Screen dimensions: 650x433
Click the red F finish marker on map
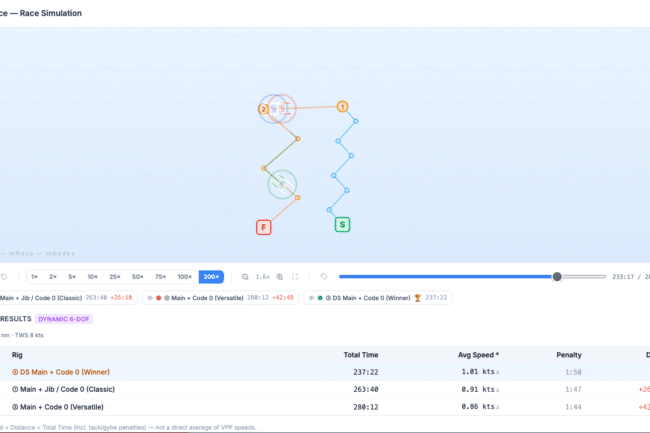(264, 227)
